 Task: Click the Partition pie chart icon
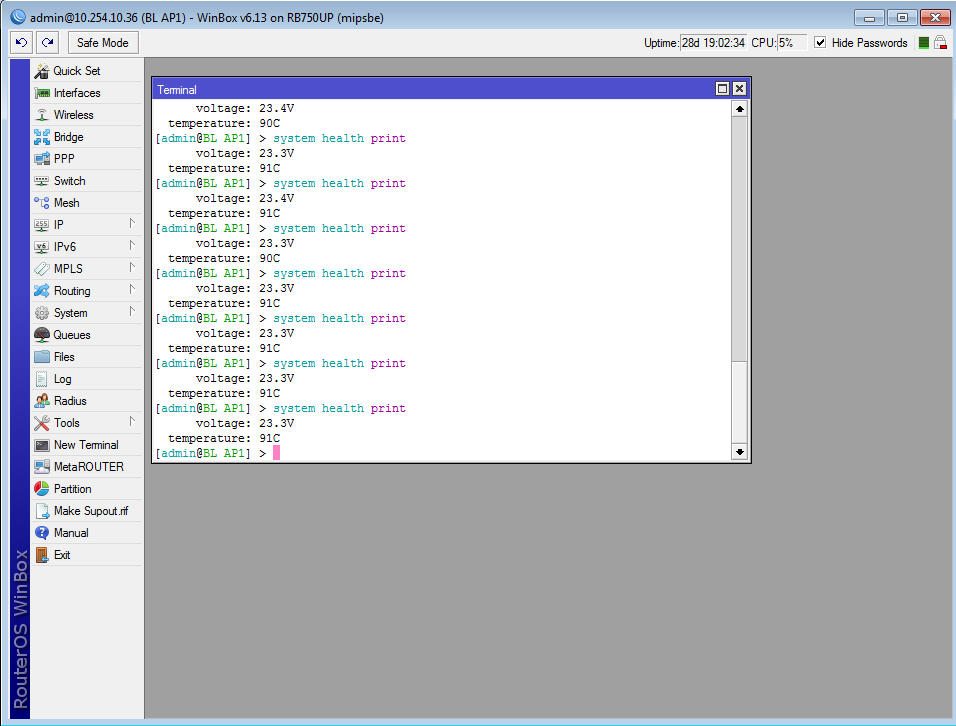click(x=42, y=489)
